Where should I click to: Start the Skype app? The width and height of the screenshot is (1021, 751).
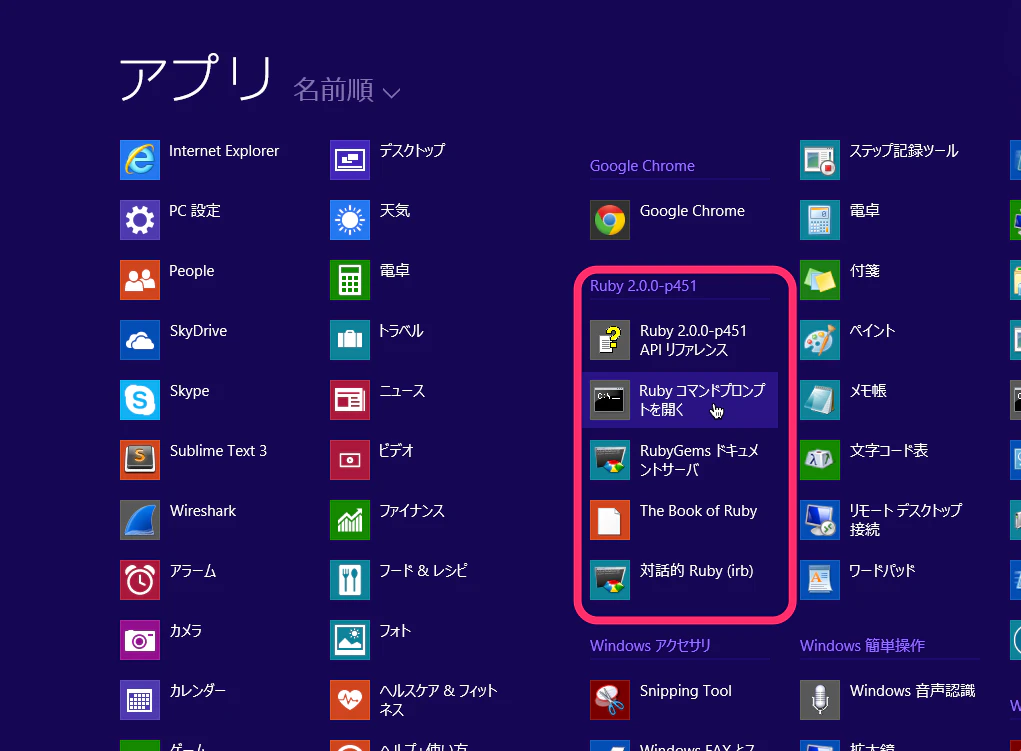165,399
